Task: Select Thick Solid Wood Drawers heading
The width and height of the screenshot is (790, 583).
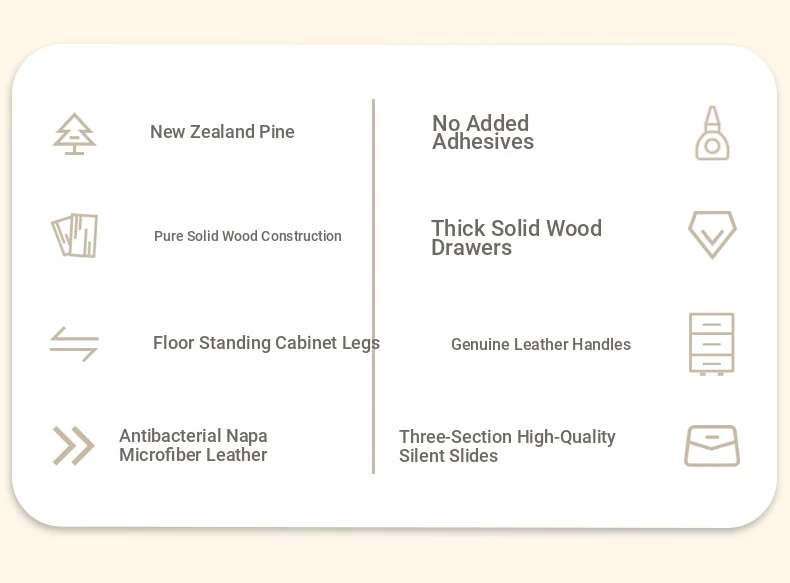Action: pyautogui.click(x=516, y=237)
